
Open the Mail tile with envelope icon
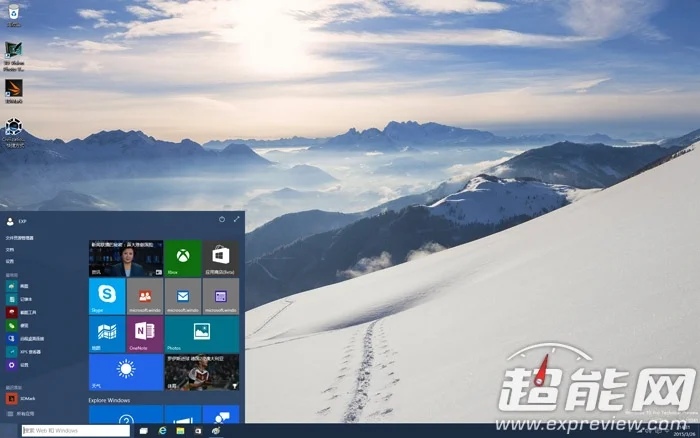tap(183, 296)
